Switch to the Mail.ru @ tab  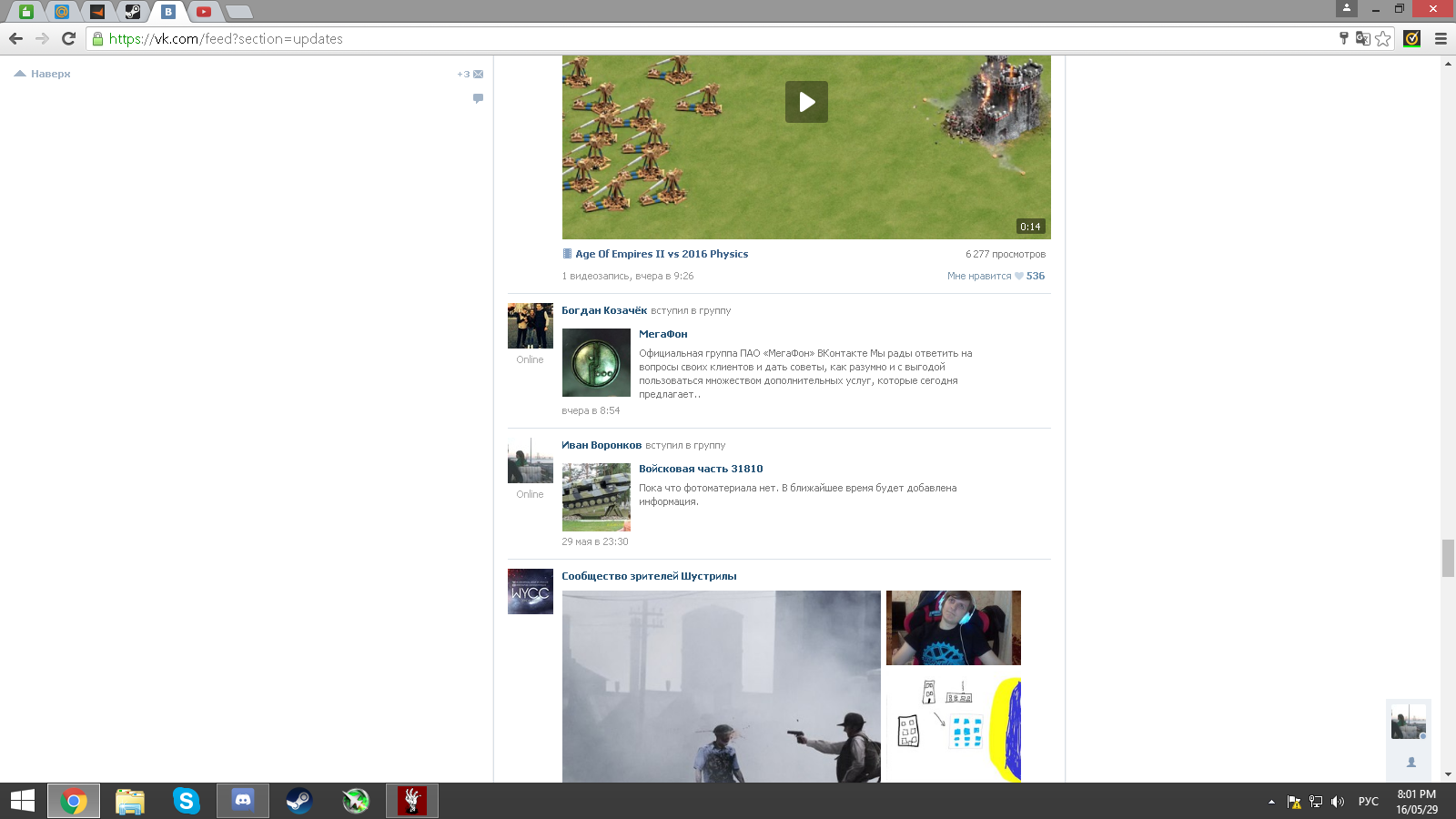(x=62, y=12)
